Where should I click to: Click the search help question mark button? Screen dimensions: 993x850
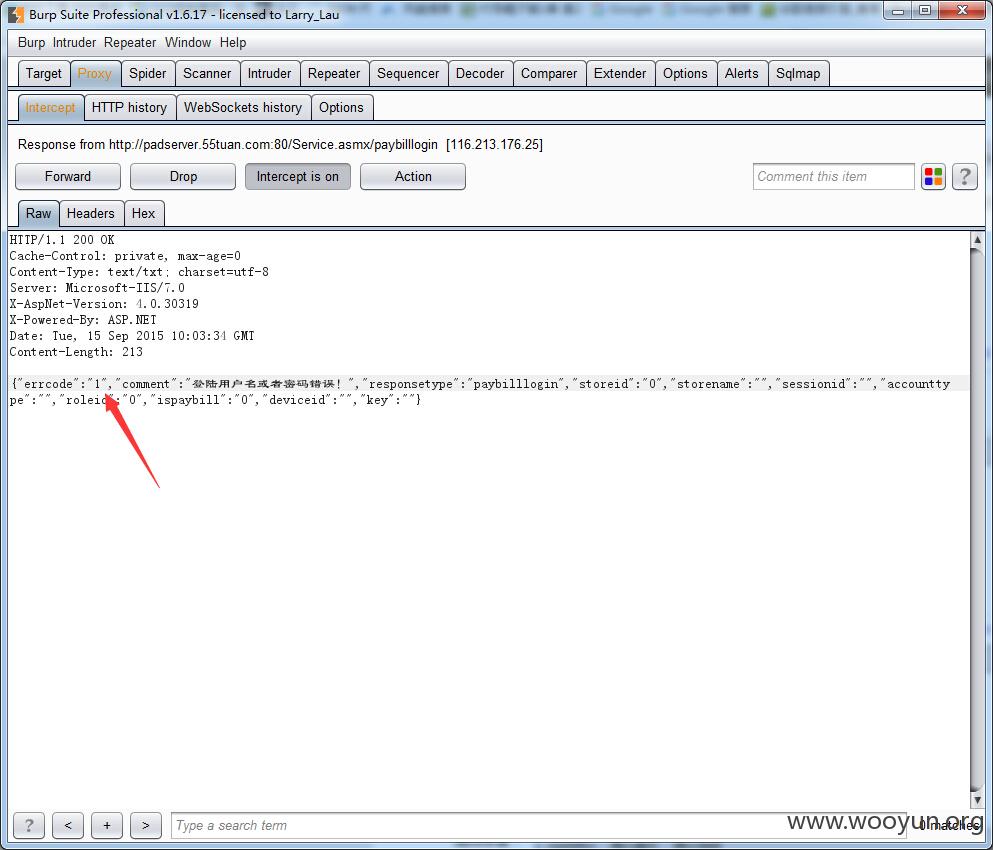point(29,825)
